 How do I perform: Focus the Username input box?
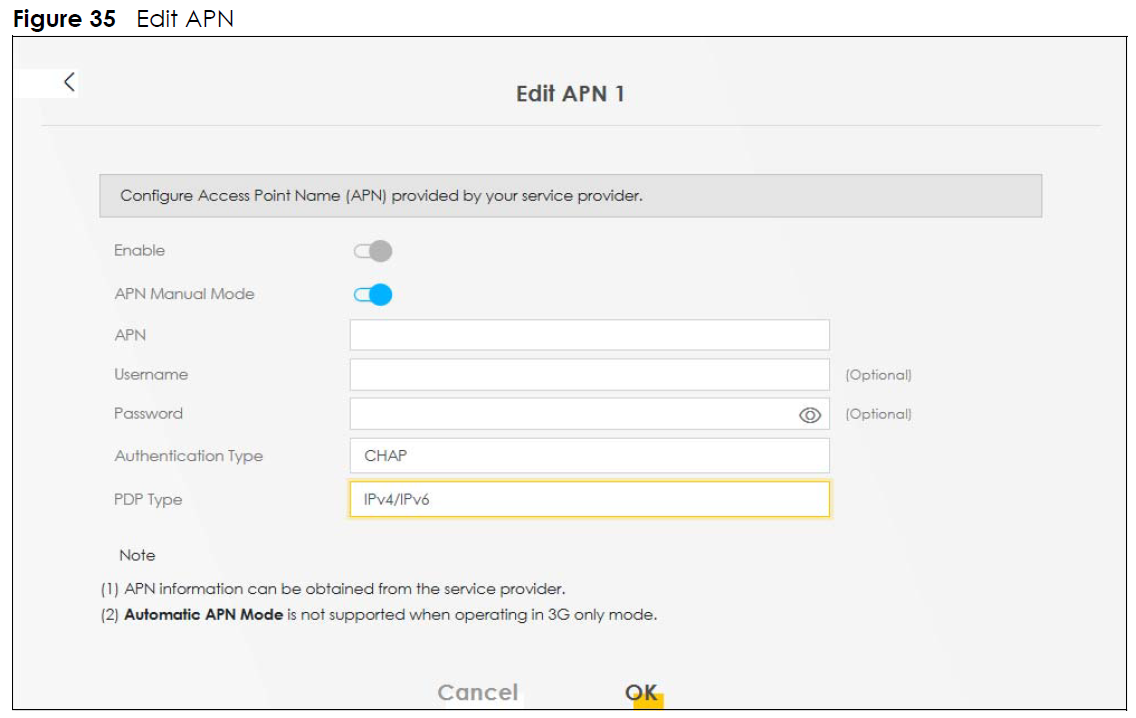coord(589,375)
